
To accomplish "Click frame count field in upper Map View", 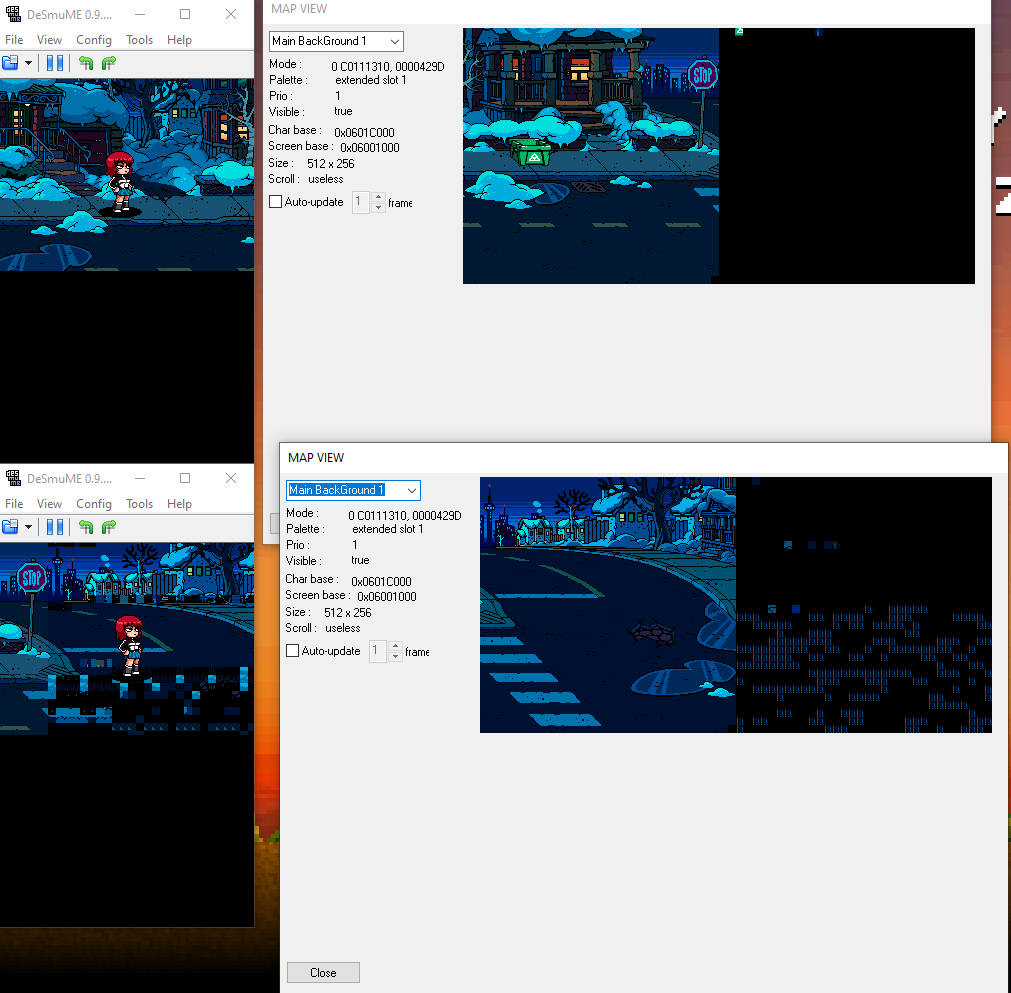I will click(360, 202).
